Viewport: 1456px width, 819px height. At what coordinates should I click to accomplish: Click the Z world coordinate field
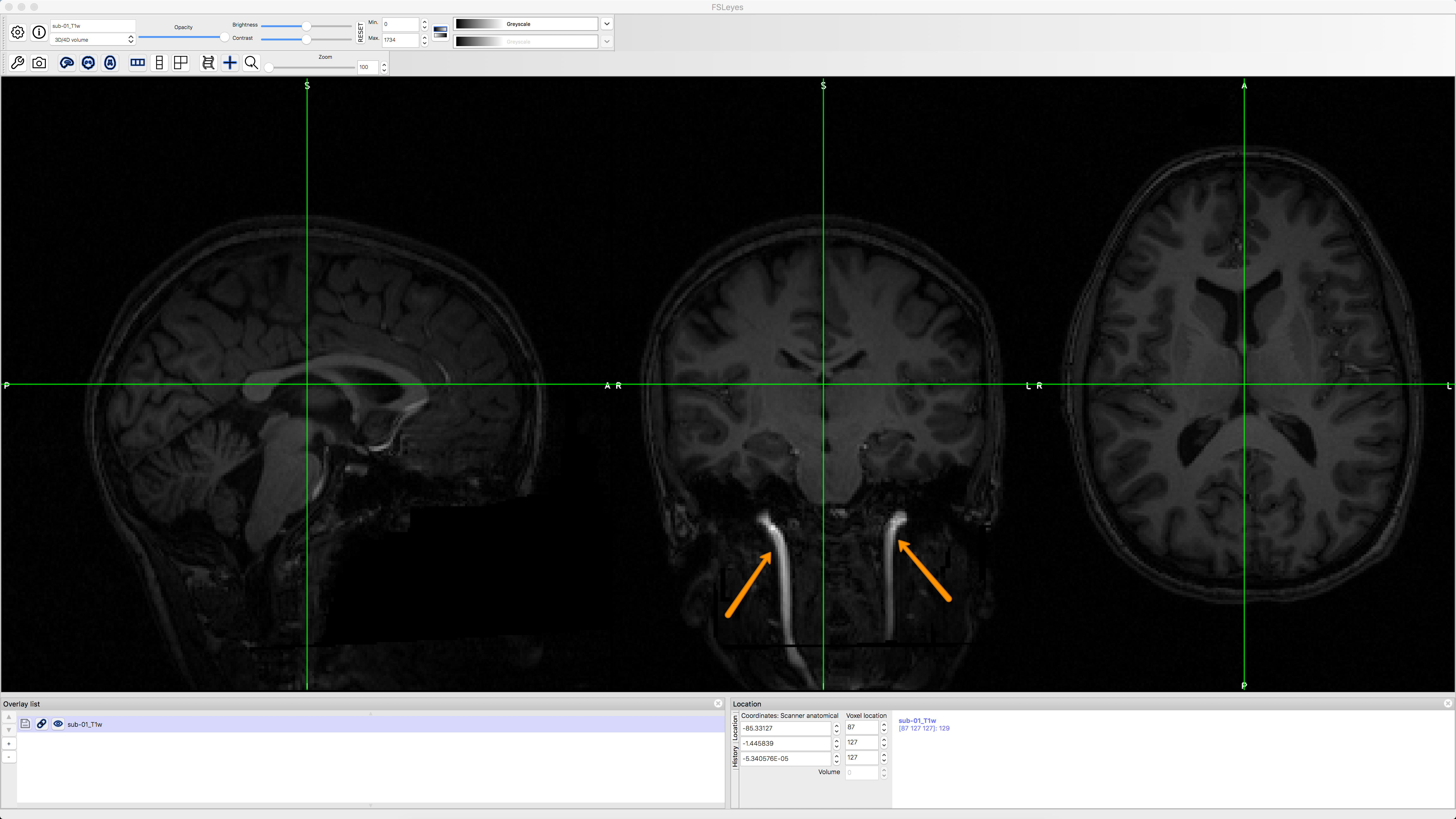[786, 759]
